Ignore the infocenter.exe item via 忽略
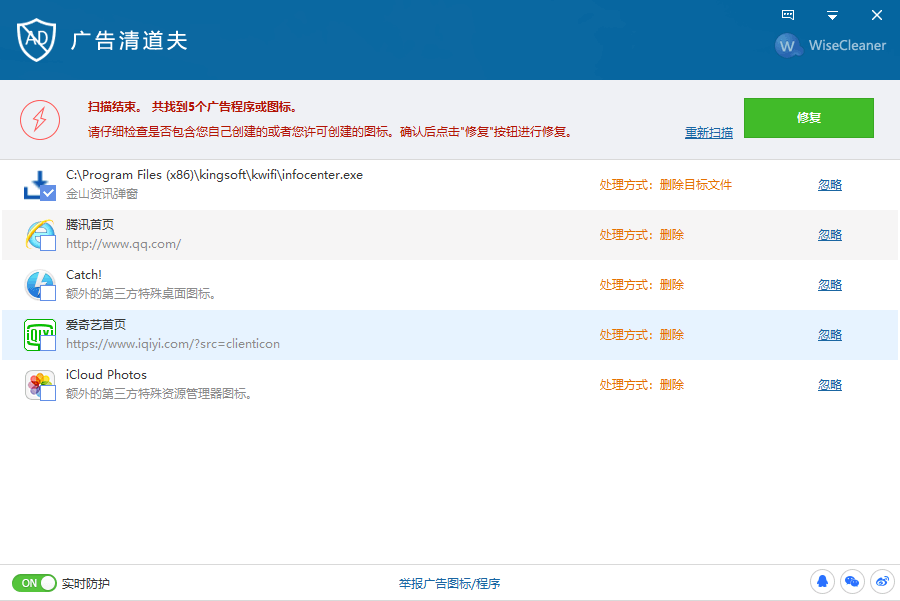900x601 pixels. (x=830, y=185)
